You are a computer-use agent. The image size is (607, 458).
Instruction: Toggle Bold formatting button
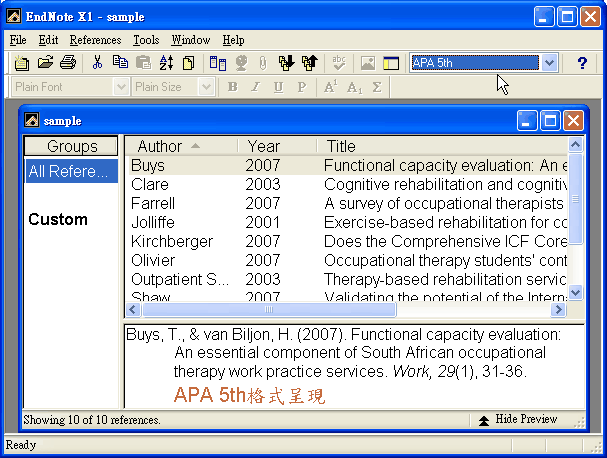tap(232, 87)
